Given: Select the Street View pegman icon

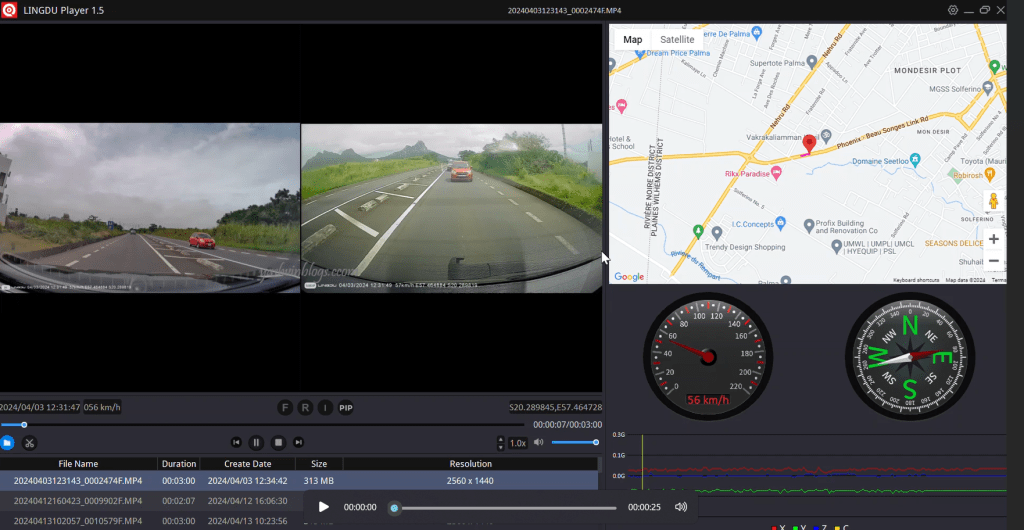Looking at the screenshot, I should pos(993,200).
